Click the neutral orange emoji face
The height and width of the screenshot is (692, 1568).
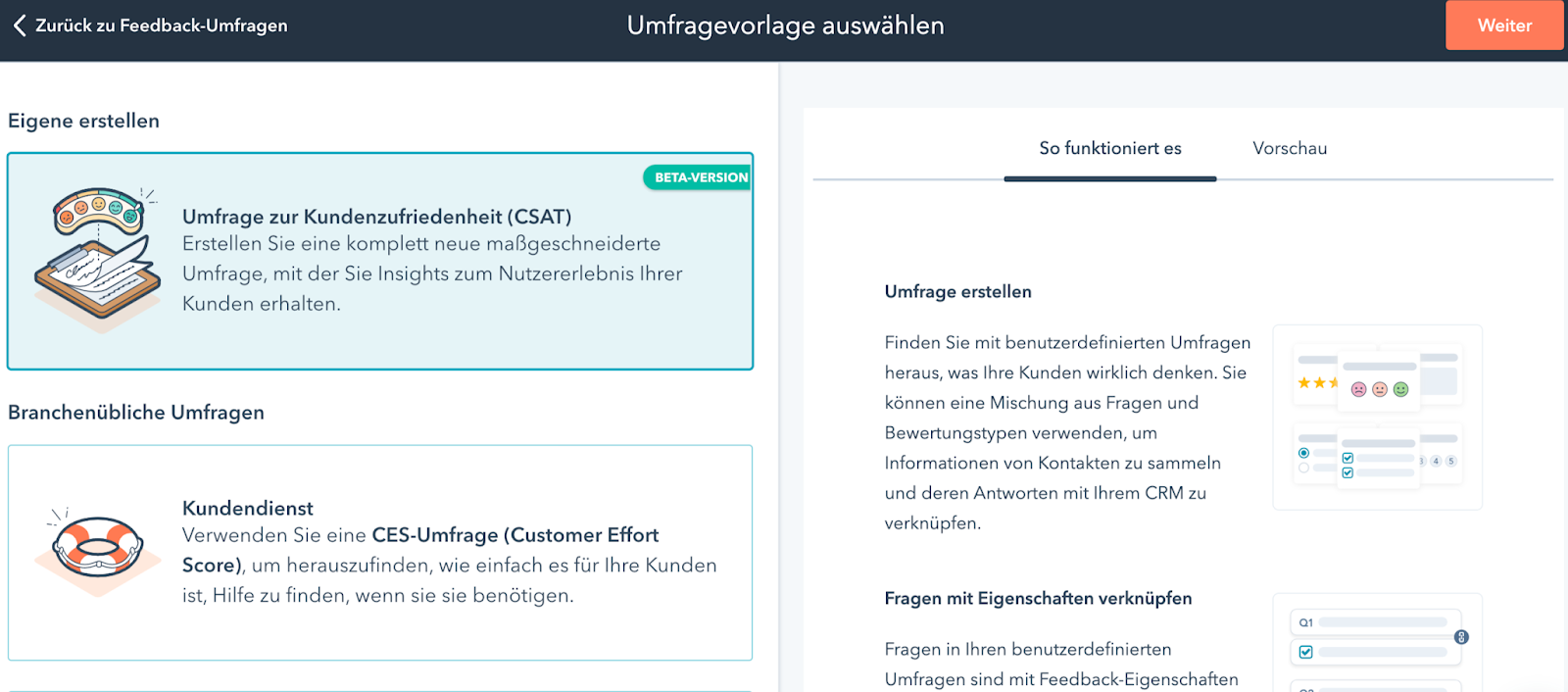coord(1380,389)
